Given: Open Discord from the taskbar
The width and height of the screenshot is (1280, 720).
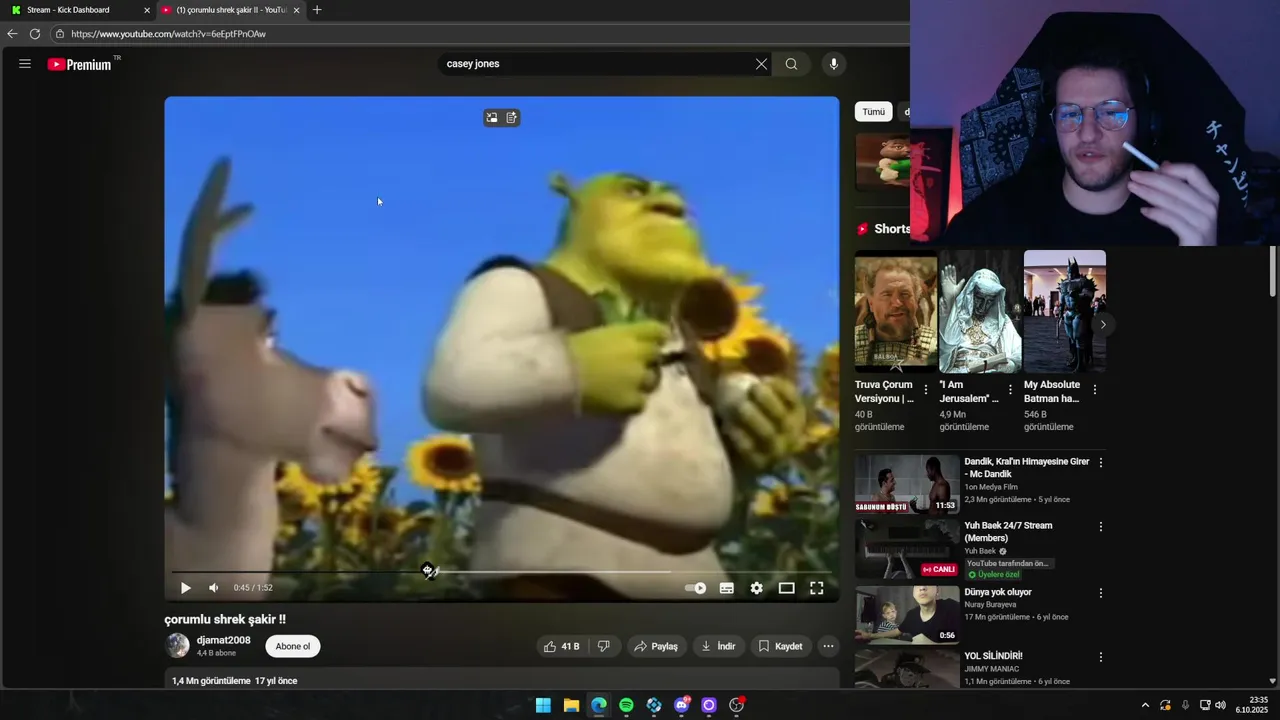Looking at the screenshot, I should 682,705.
